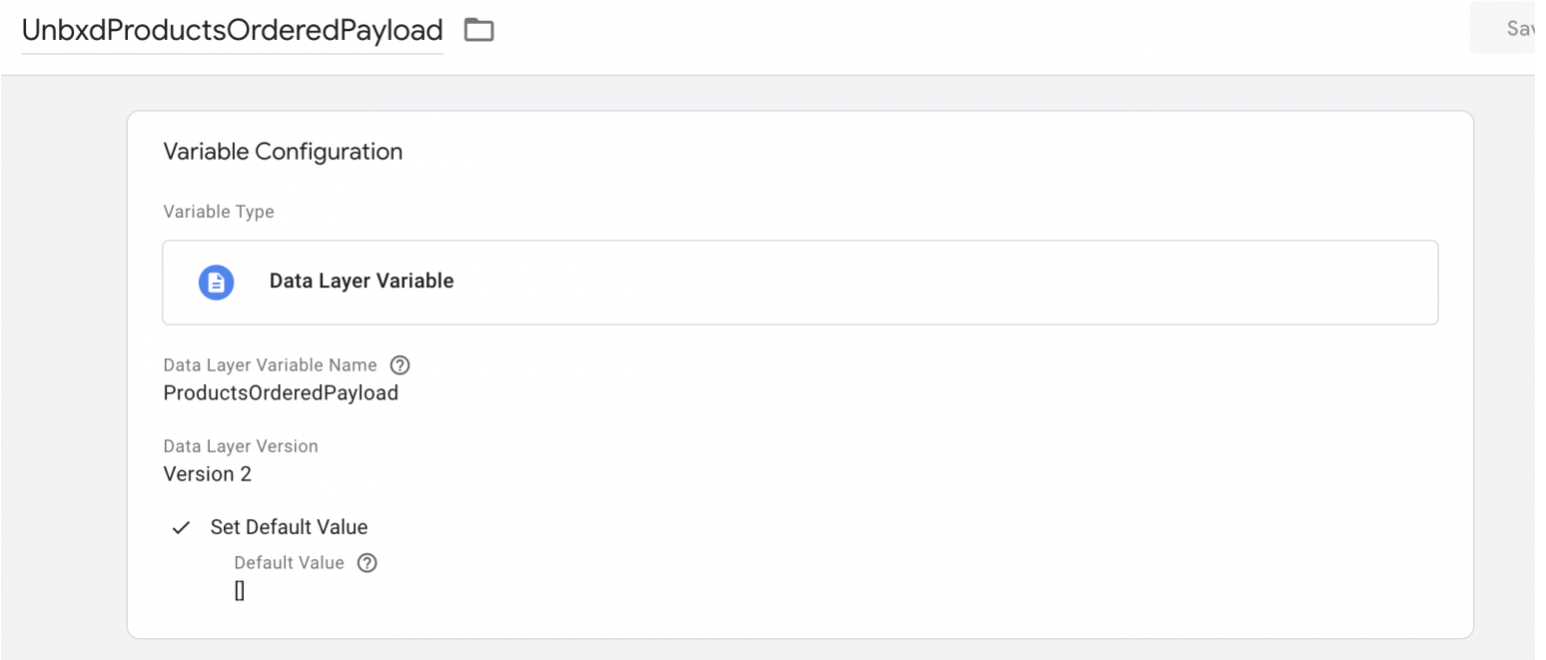Click the Variable Configuration heading
This screenshot has height=660, width=1546.
pos(283,152)
